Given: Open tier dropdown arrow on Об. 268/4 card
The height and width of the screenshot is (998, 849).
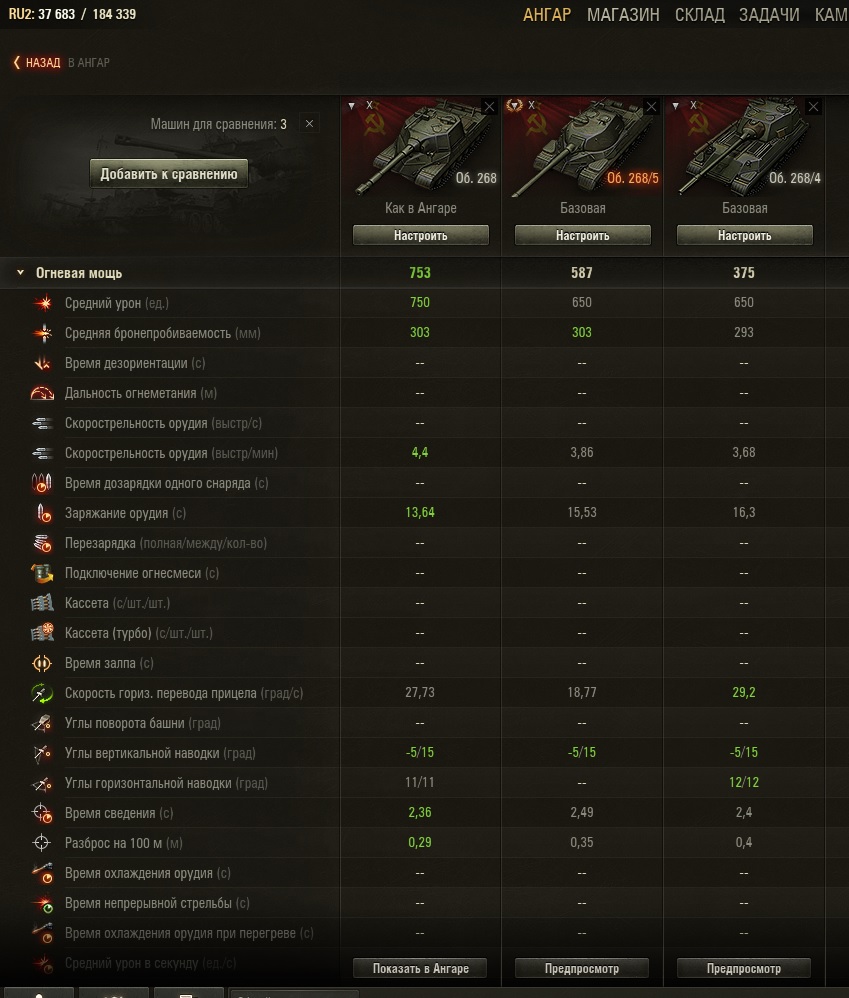Looking at the screenshot, I should (675, 106).
